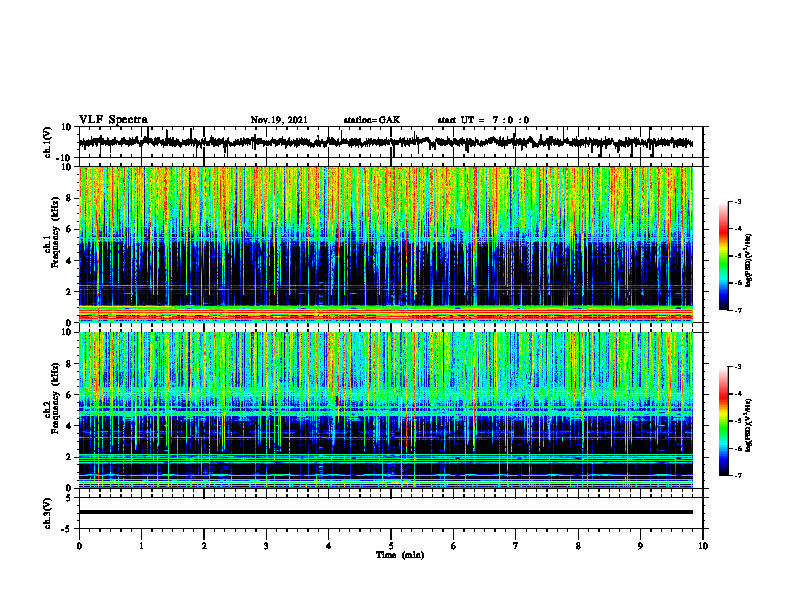Image resolution: width=792 pixels, height=612 pixels.
Task: Click the "4" tick on the time axis
Action: click(x=329, y=546)
